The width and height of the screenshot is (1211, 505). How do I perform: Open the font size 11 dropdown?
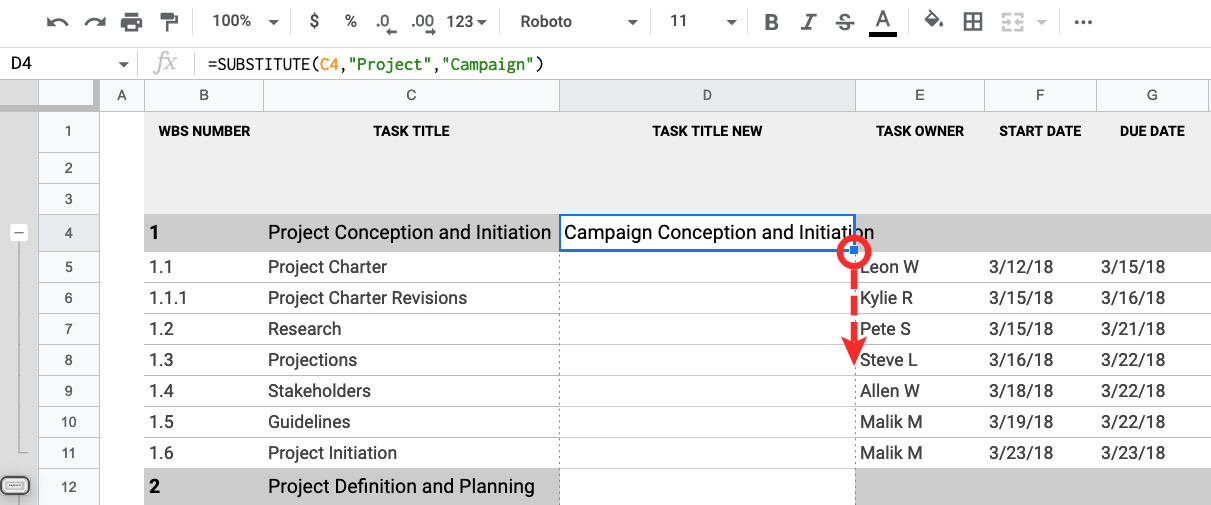tap(704, 21)
